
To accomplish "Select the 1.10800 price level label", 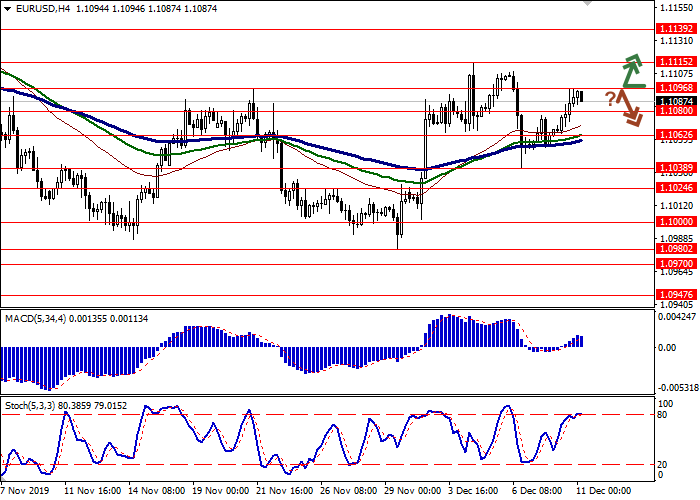I will pyautogui.click(x=676, y=111).
